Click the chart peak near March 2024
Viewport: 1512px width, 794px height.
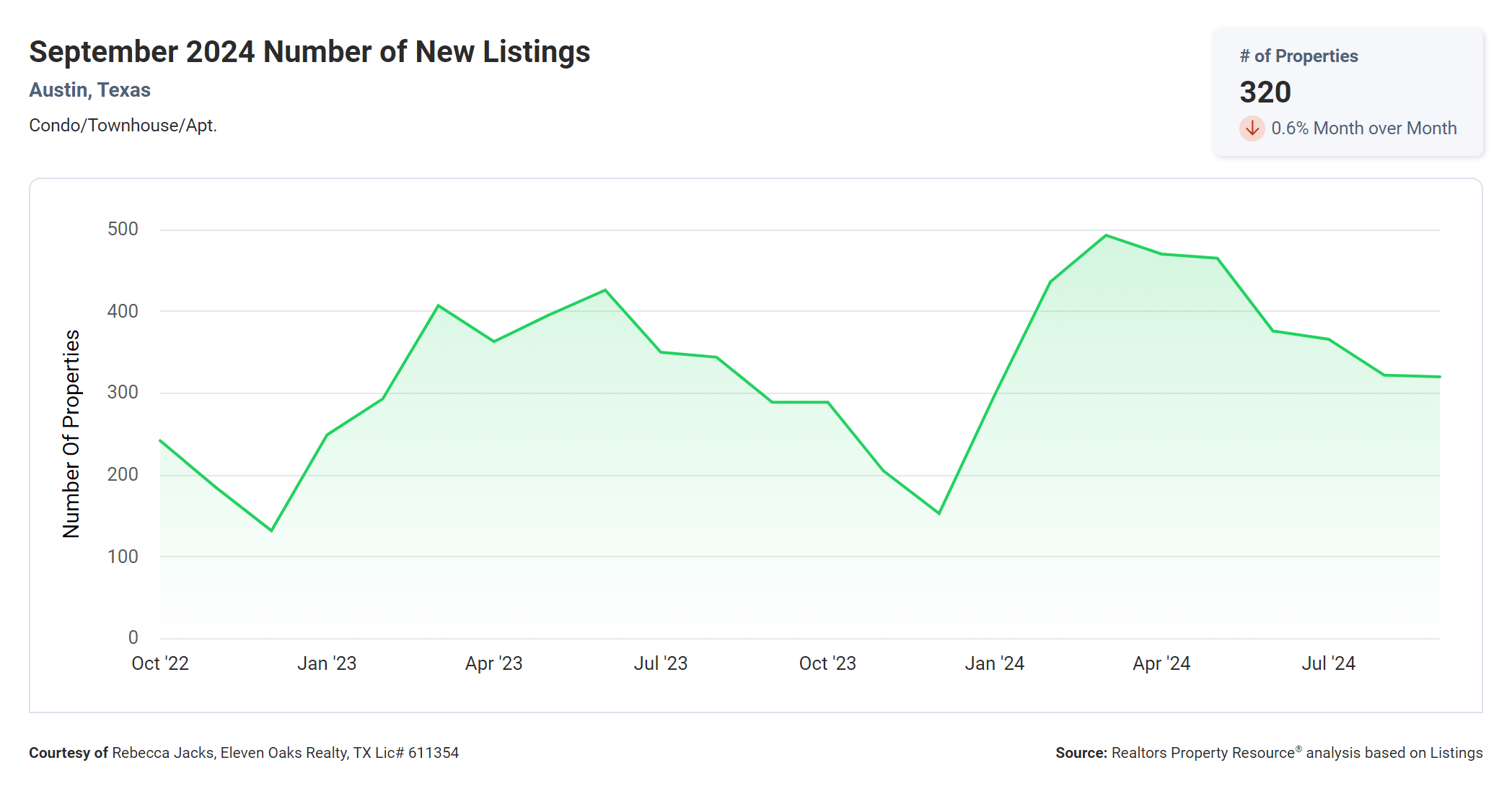[x=1106, y=235]
